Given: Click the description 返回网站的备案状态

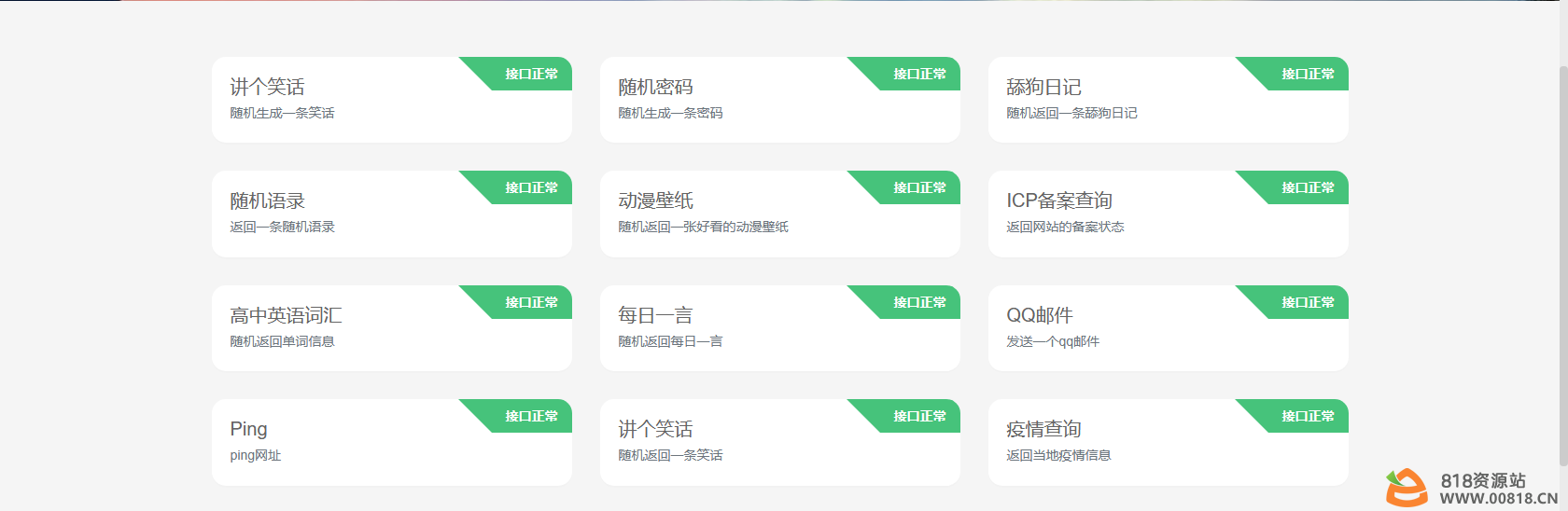Looking at the screenshot, I should pos(1065,227).
